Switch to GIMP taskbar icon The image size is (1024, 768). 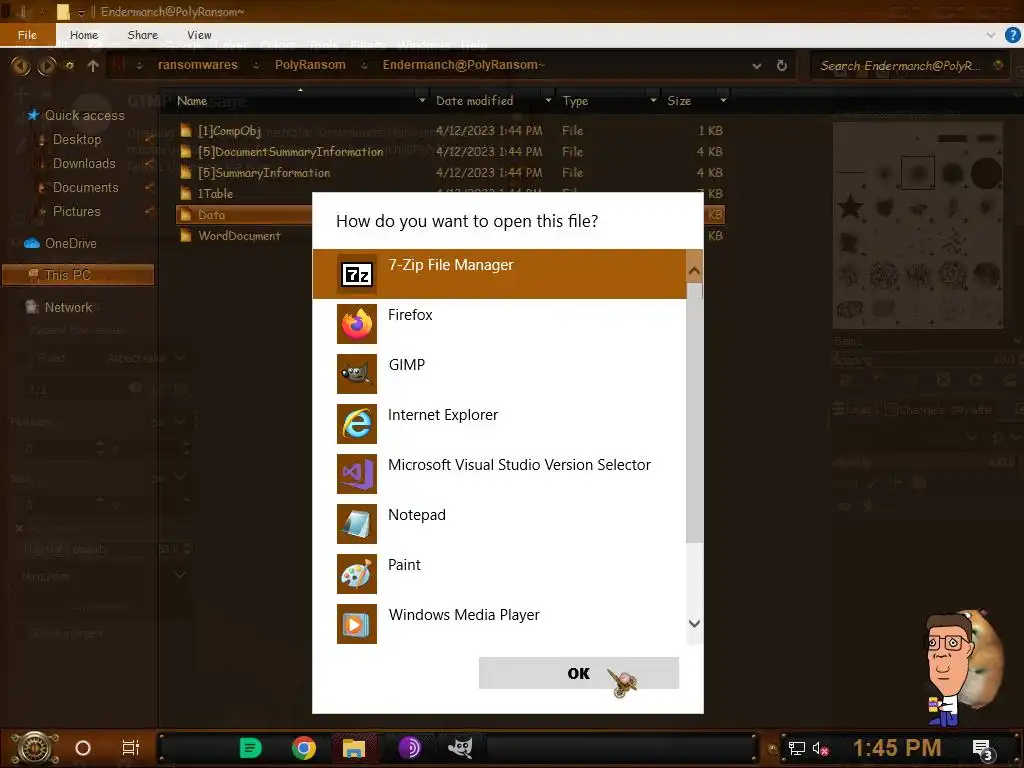460,747
